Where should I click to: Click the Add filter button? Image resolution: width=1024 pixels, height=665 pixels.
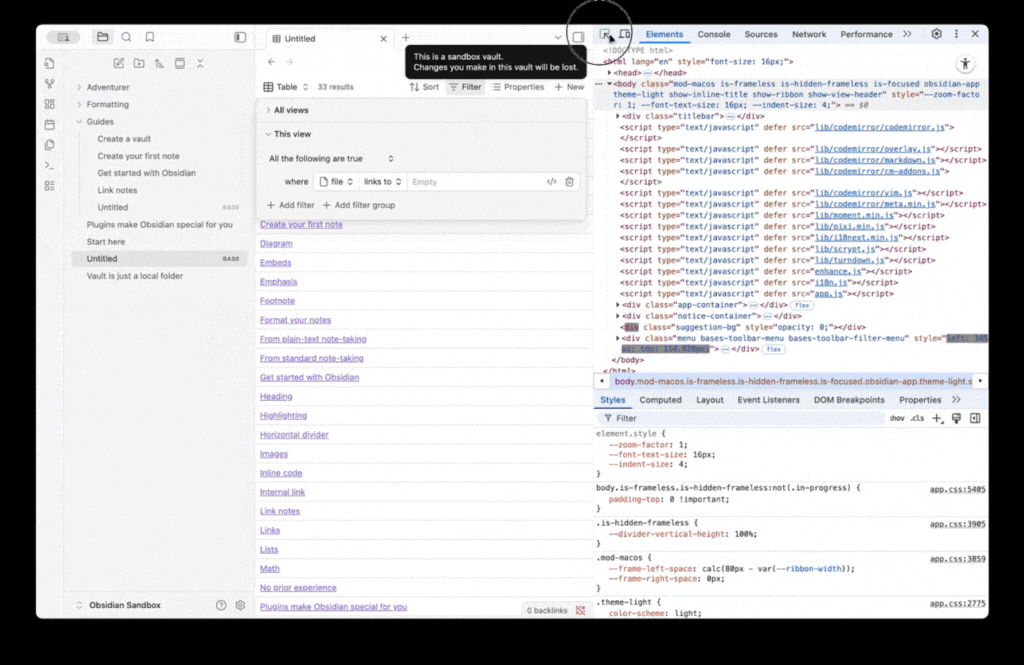291,205
